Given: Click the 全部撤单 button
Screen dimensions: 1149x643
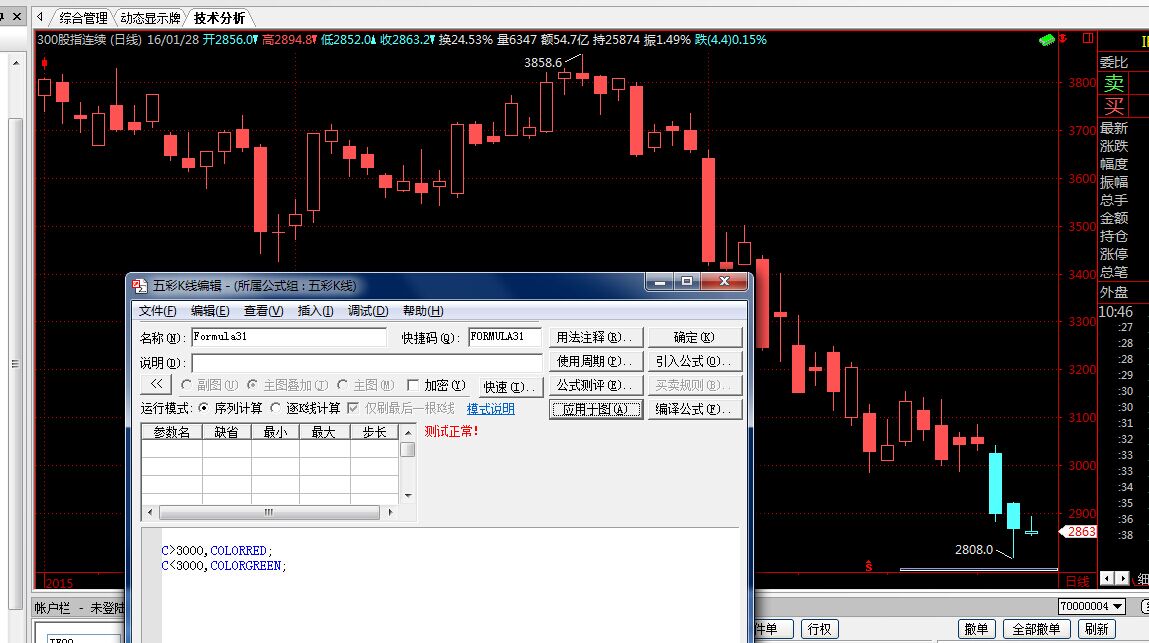Looking at the screenshot, I should (1036, 629).
